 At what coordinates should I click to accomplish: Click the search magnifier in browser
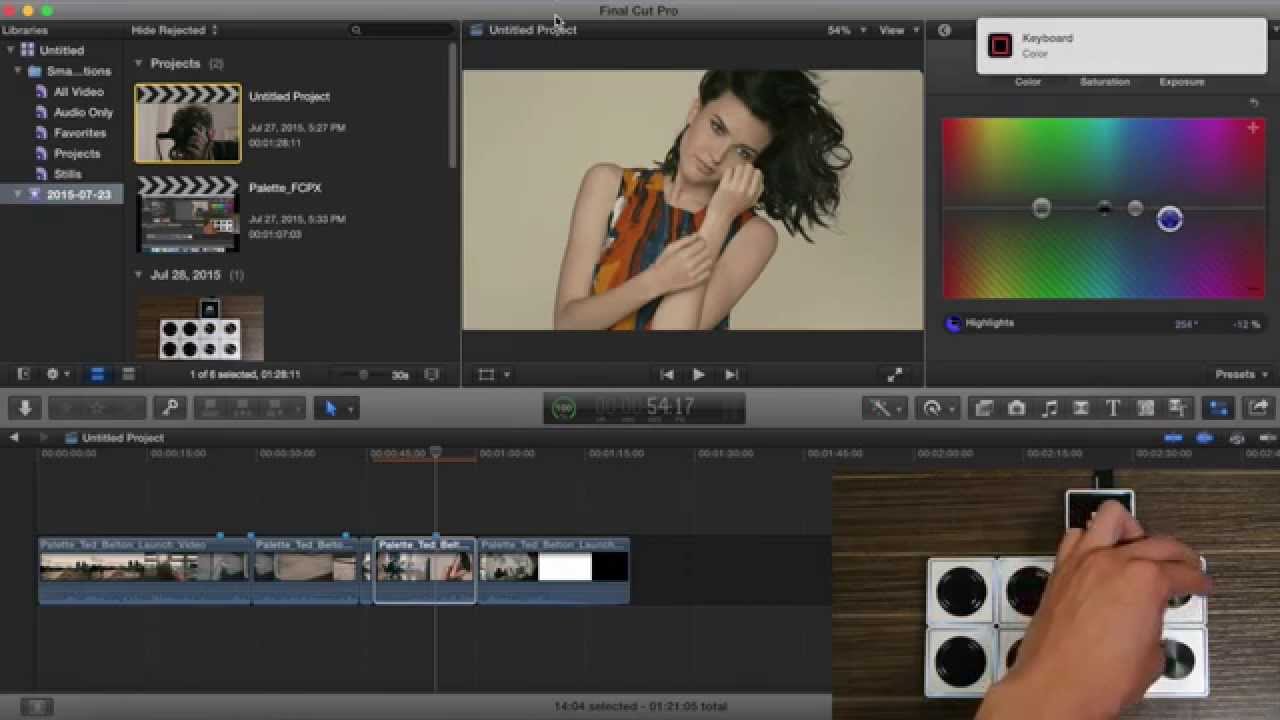click(356, 31)
